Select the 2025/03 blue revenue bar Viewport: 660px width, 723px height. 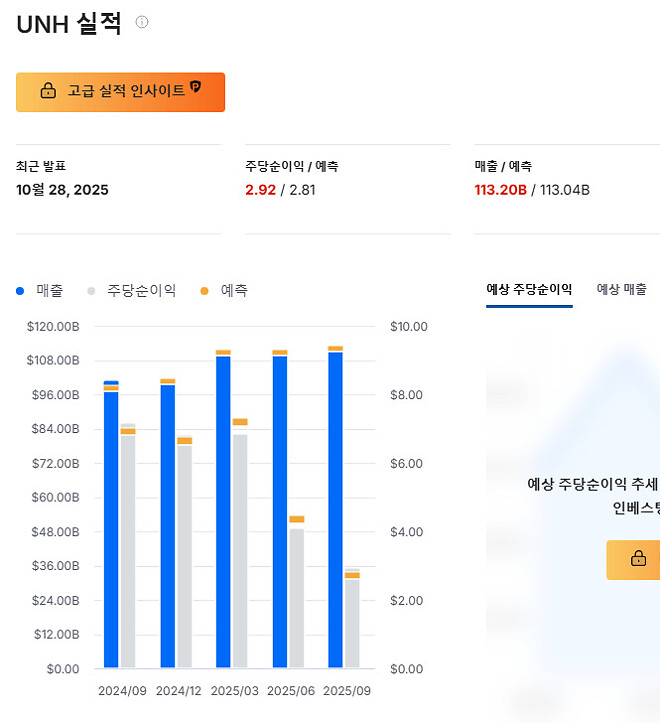(x=223, y=511)
